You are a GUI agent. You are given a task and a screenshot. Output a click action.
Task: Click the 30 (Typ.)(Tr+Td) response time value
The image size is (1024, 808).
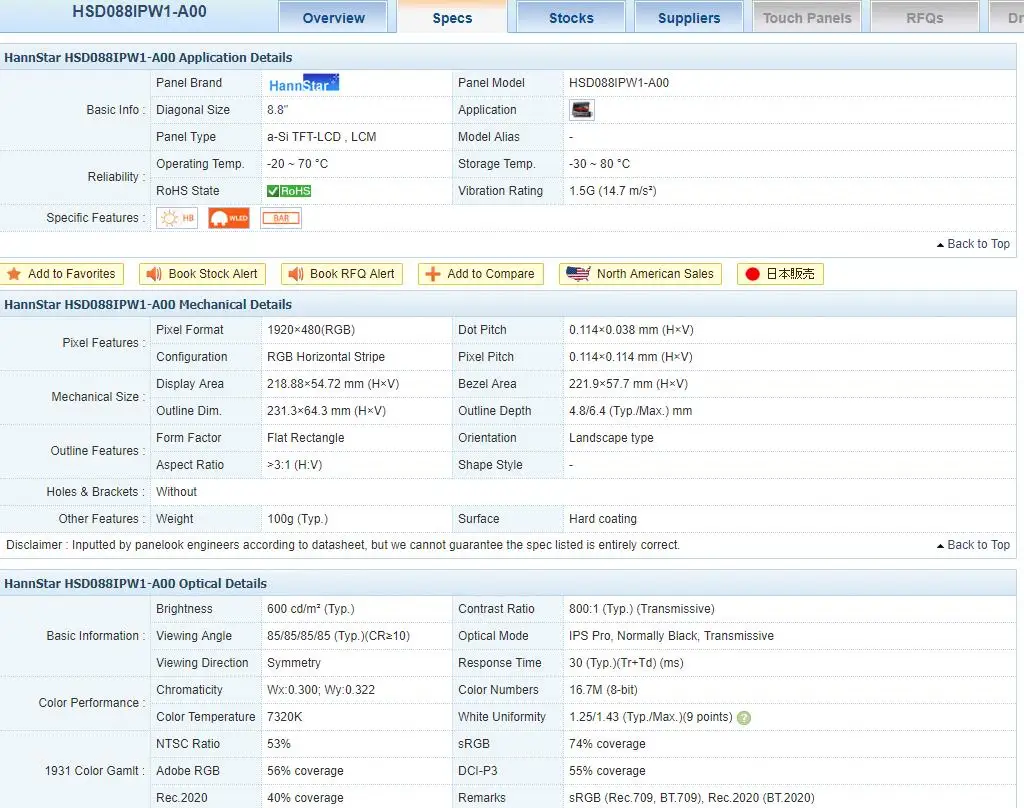[626, 663]
